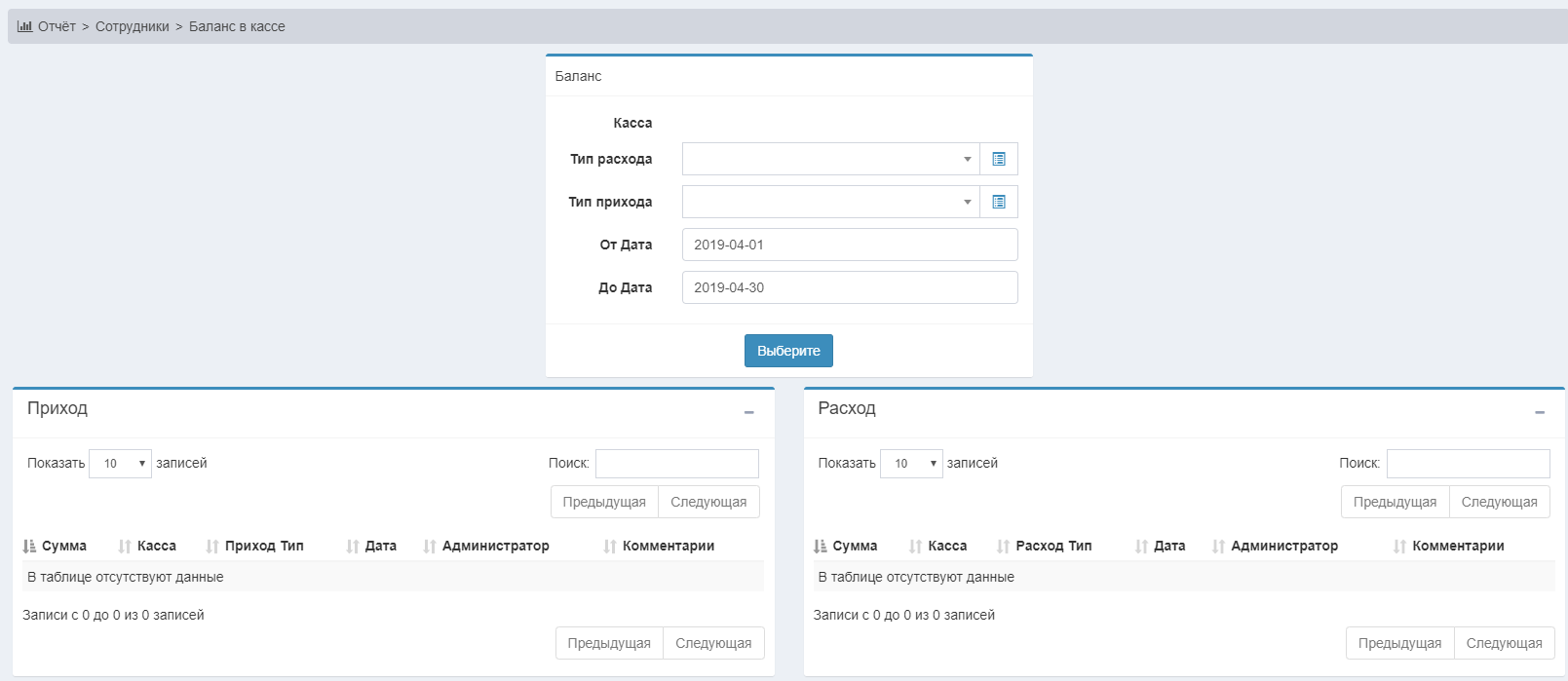Click Следующая above Приход table
This screenshot has height=681, width=1568.
click(x=708, y=502)
